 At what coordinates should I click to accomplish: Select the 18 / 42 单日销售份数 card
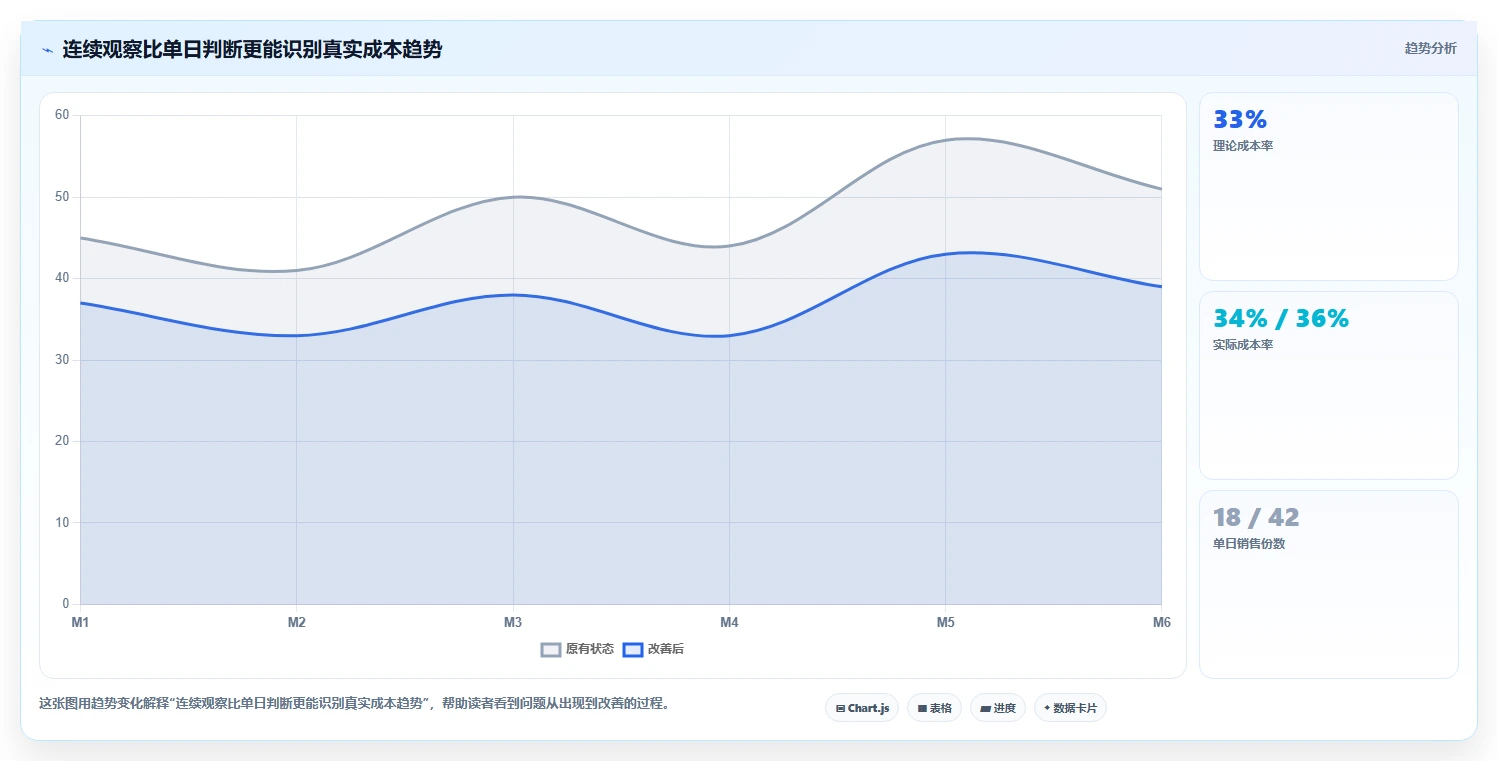pyautogui.click(x=1328, y=584)
